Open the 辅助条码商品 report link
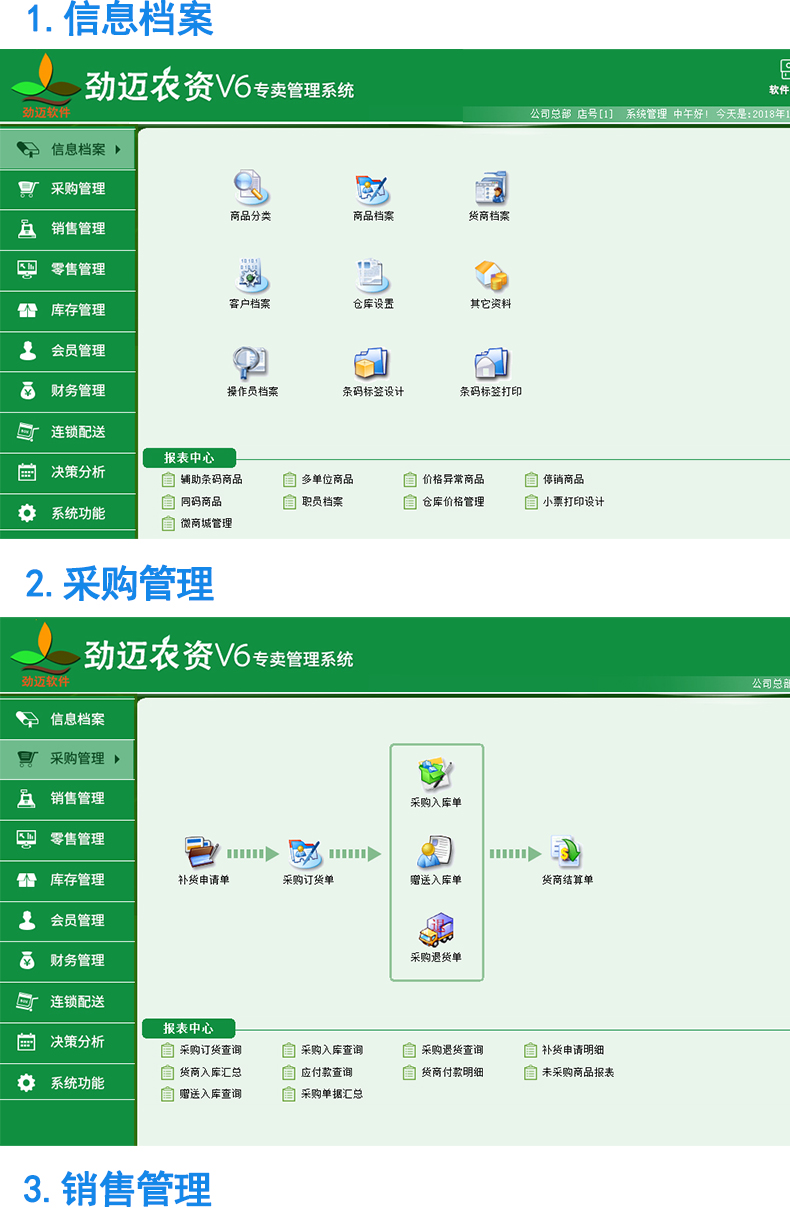Screen dimensions: 790x1222 [202, 479]
